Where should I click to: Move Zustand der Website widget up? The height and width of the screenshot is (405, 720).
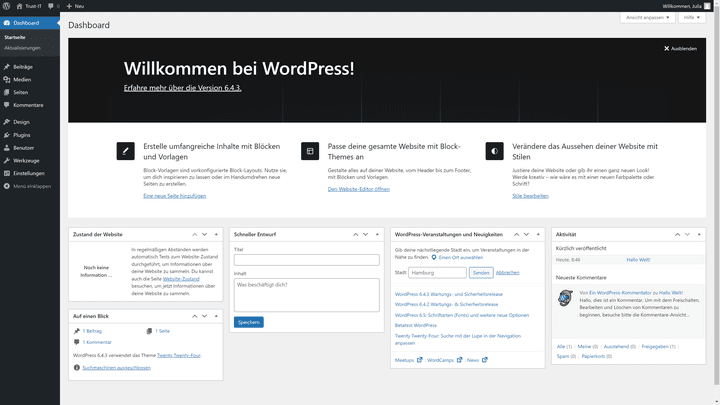pos(195,235)
